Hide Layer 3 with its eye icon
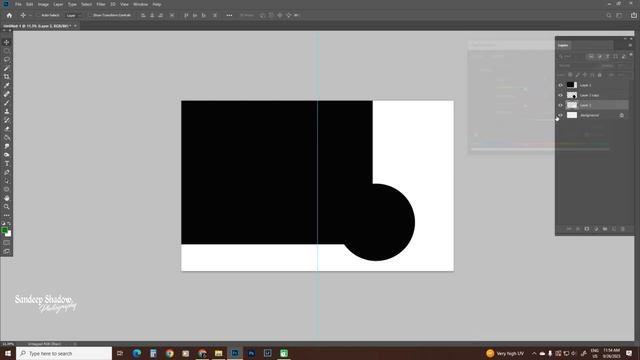Screen dimensions: 640x360 (x=560, y=85)
